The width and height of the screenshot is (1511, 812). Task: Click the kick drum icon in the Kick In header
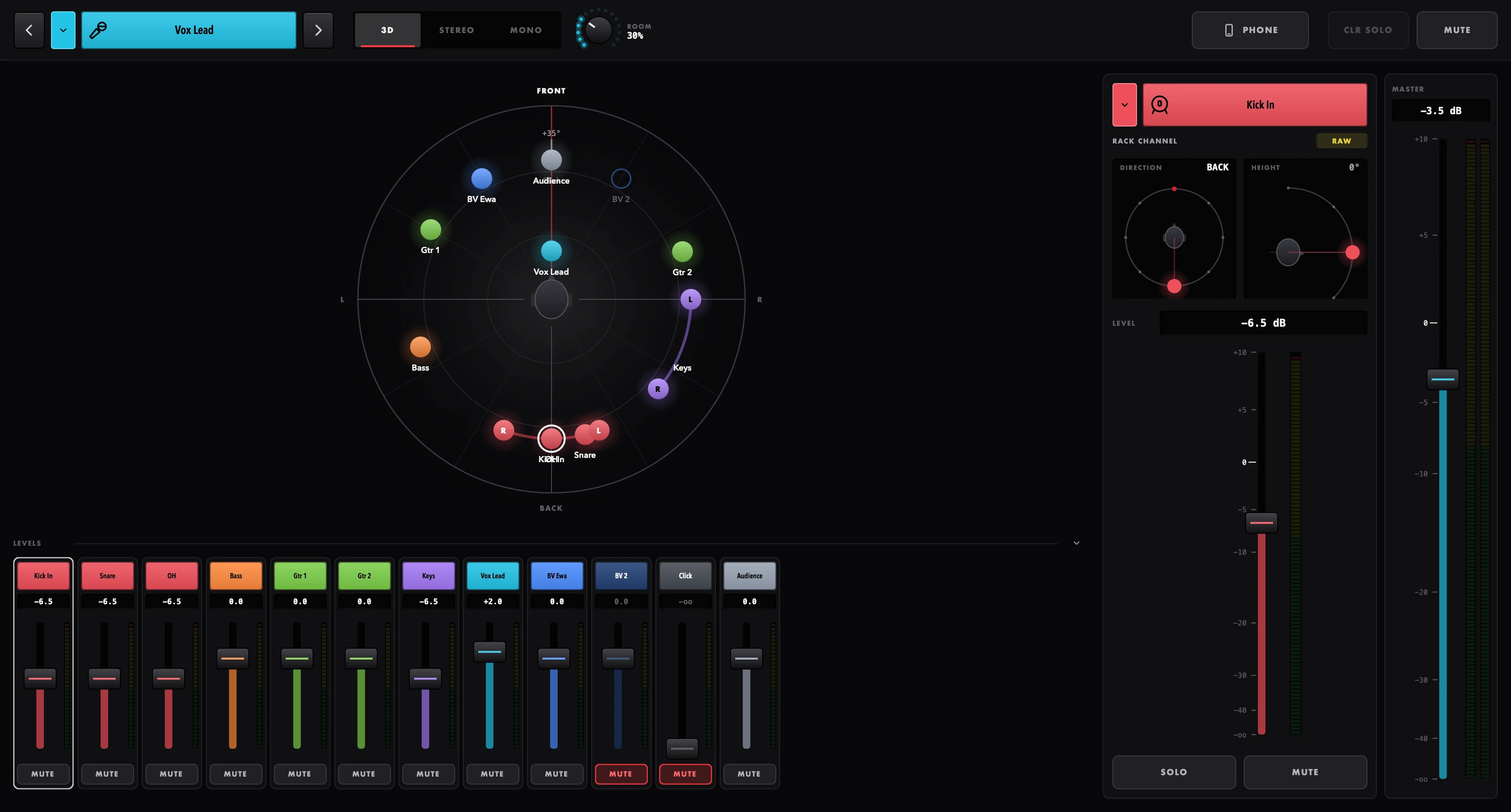tap(1160, 105)
